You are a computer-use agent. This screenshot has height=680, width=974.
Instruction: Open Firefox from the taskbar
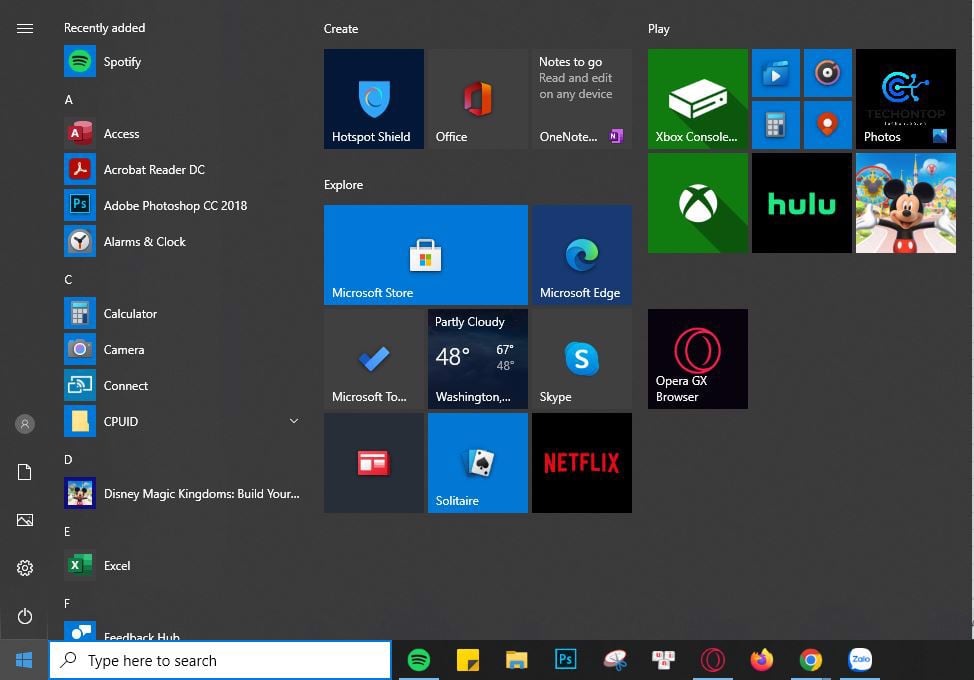coord(762,660)
